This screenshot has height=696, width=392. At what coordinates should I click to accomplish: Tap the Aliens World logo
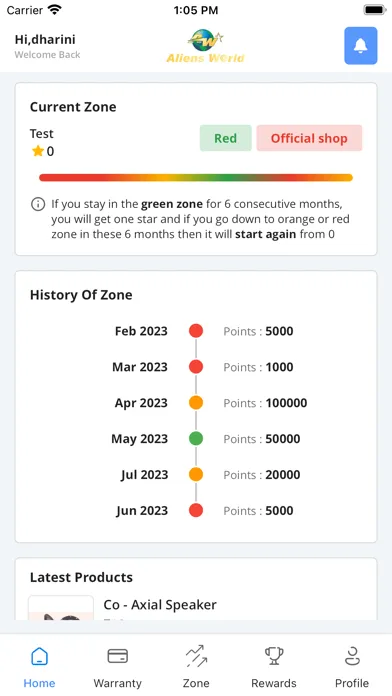(x=205, y=46)
